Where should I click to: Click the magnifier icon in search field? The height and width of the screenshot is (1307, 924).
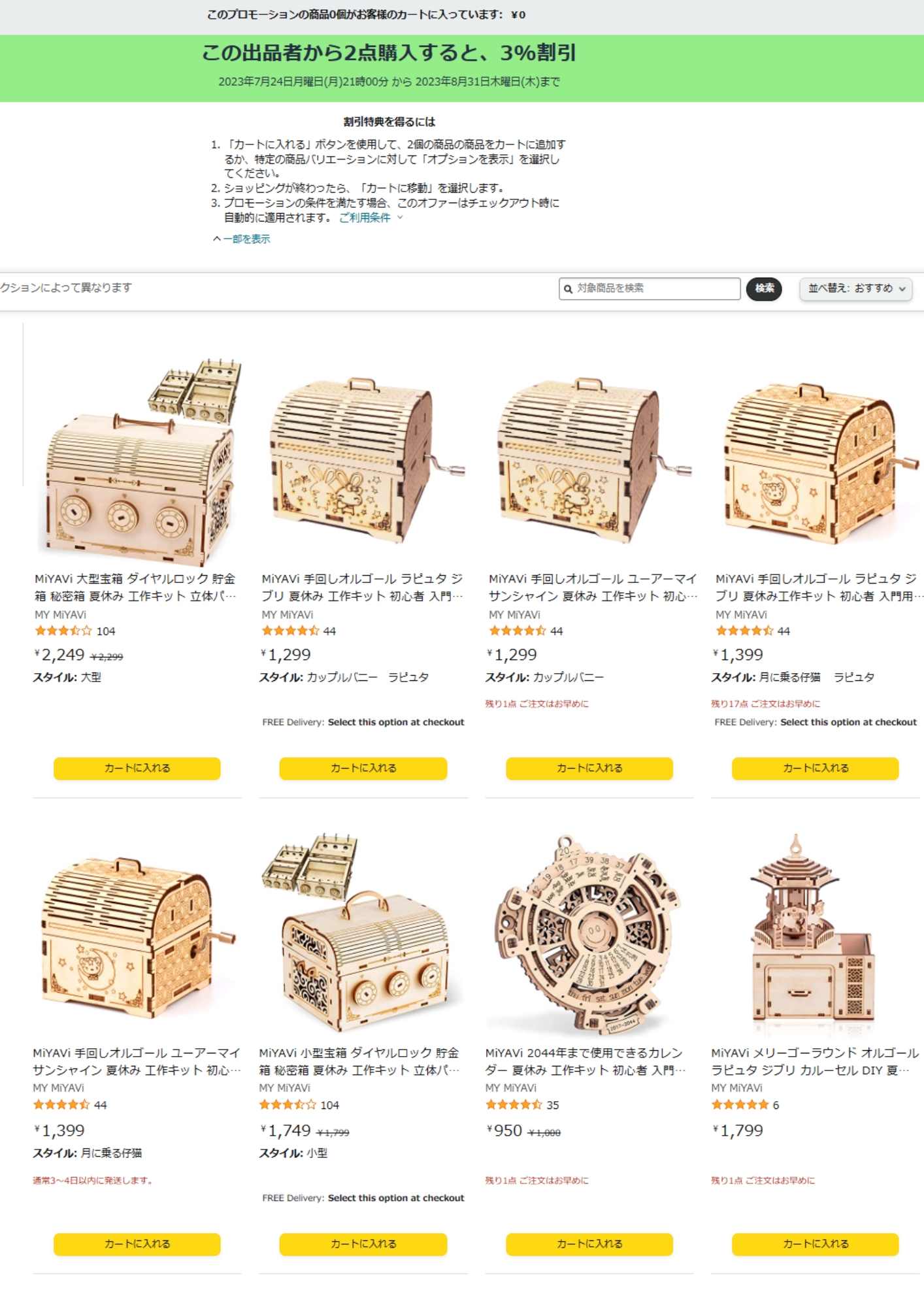[568, 289]
